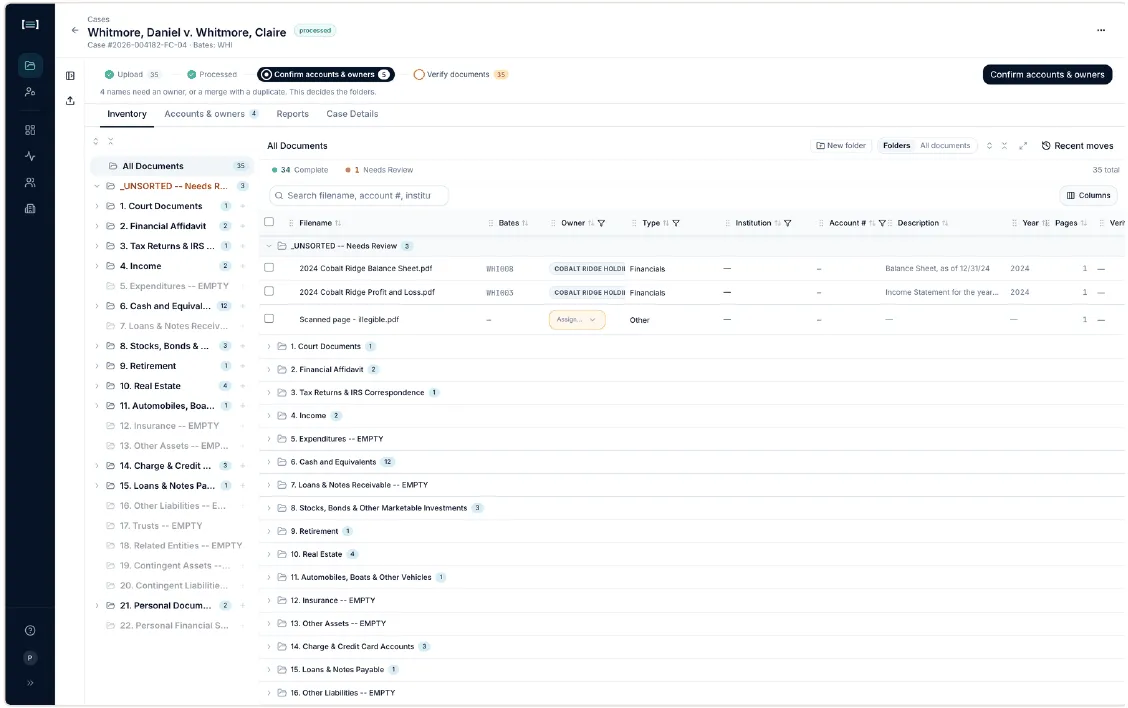Viewport: 1128px width, 708px height.
Task: Expand 9. Retirement group in document table
Action: coord(269,532)
